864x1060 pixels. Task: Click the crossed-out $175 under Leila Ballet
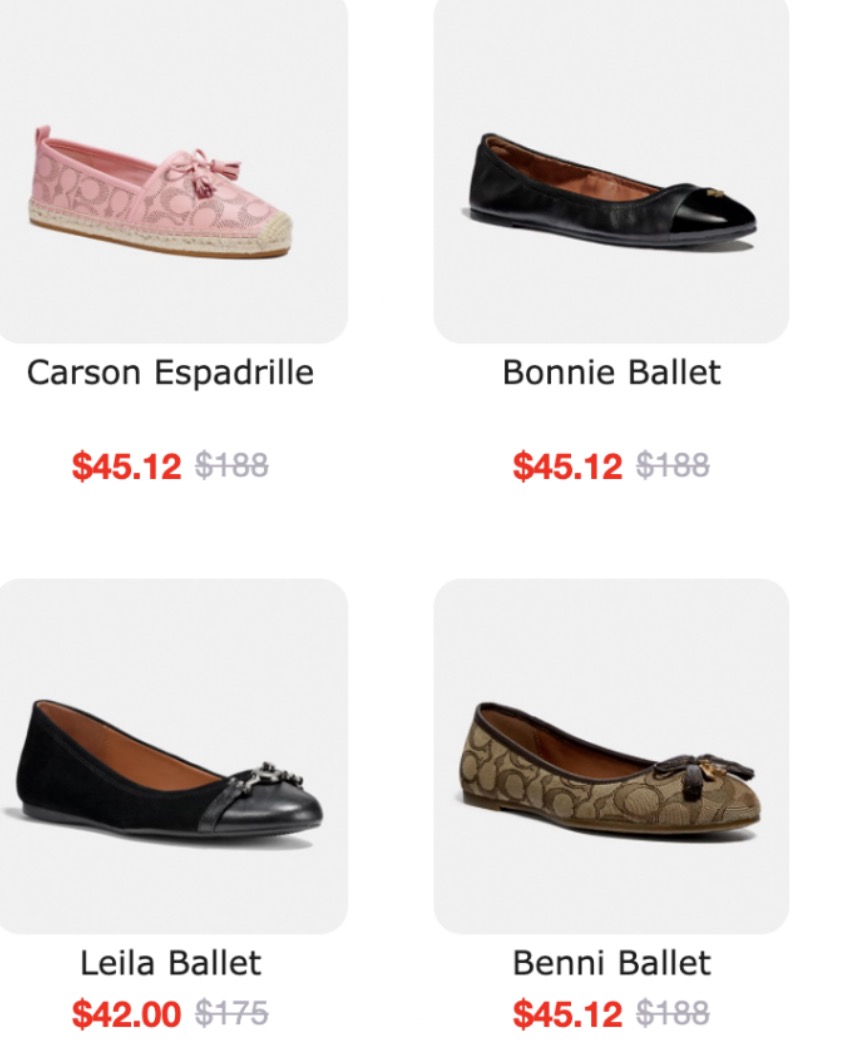click(231, 1013)
